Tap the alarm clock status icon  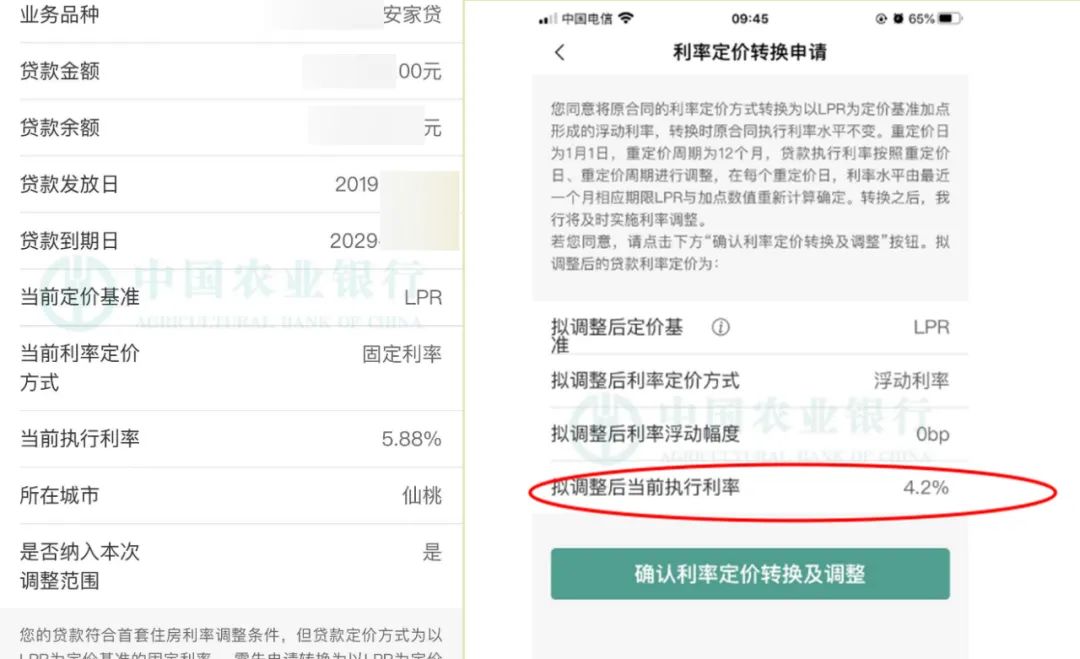pos(897,19)
